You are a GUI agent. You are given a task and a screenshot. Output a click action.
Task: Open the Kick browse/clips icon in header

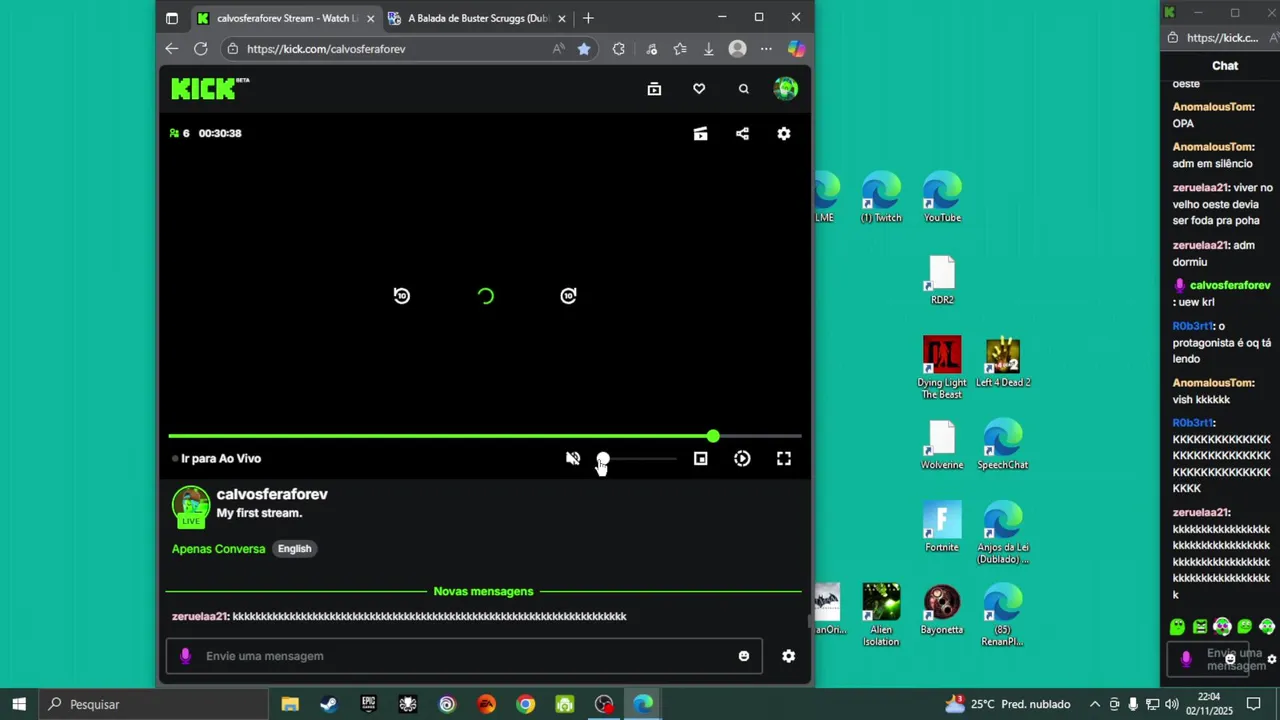pos(654,89)
